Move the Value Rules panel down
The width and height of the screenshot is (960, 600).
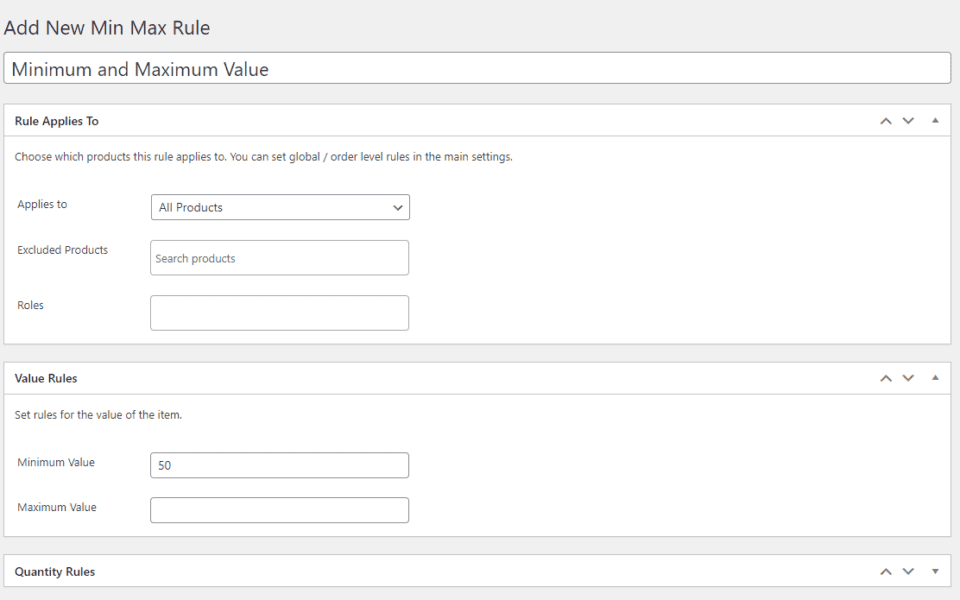(x=908, y=378)
